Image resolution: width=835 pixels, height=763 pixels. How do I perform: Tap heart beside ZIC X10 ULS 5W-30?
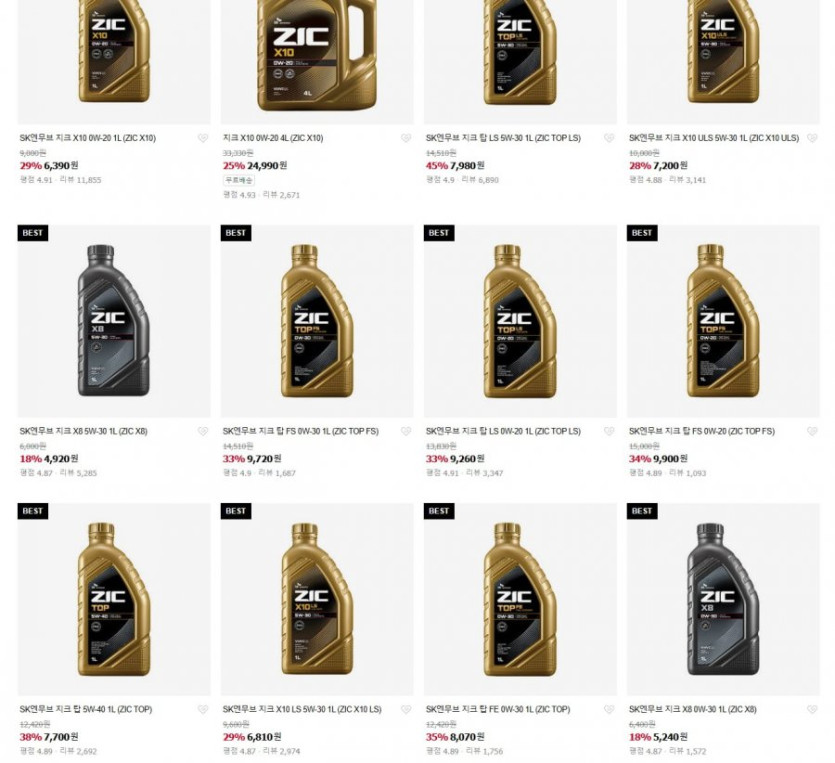click(812, 139)
